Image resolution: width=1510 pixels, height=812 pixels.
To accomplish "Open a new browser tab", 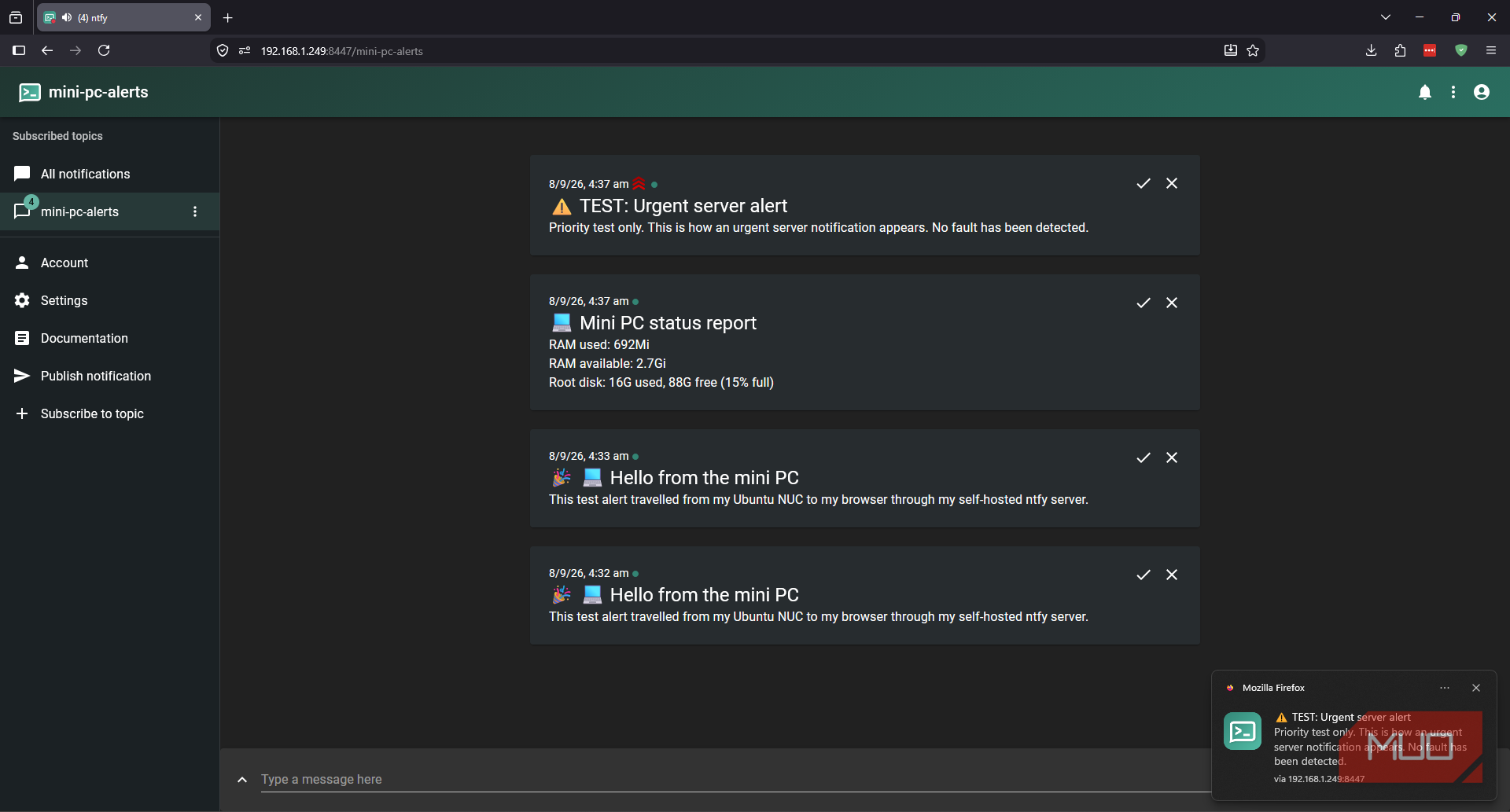I will coord(228,17).
